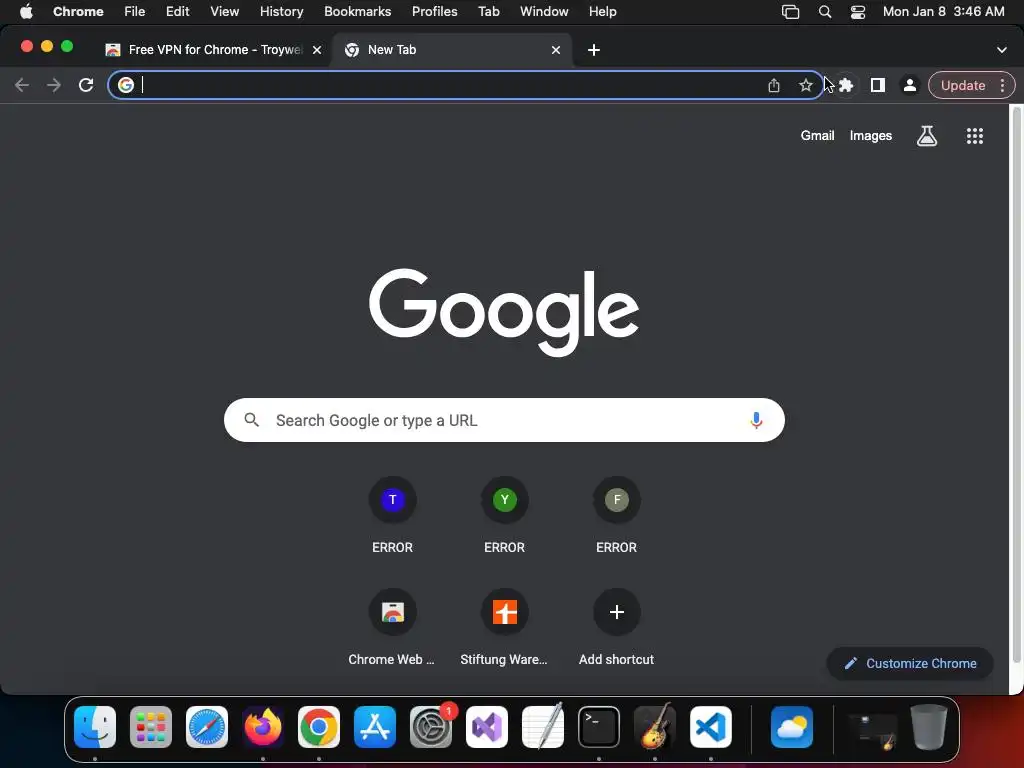Open Finder from the Dock
Screen dimensions: 1024x768
coord(95,727)
